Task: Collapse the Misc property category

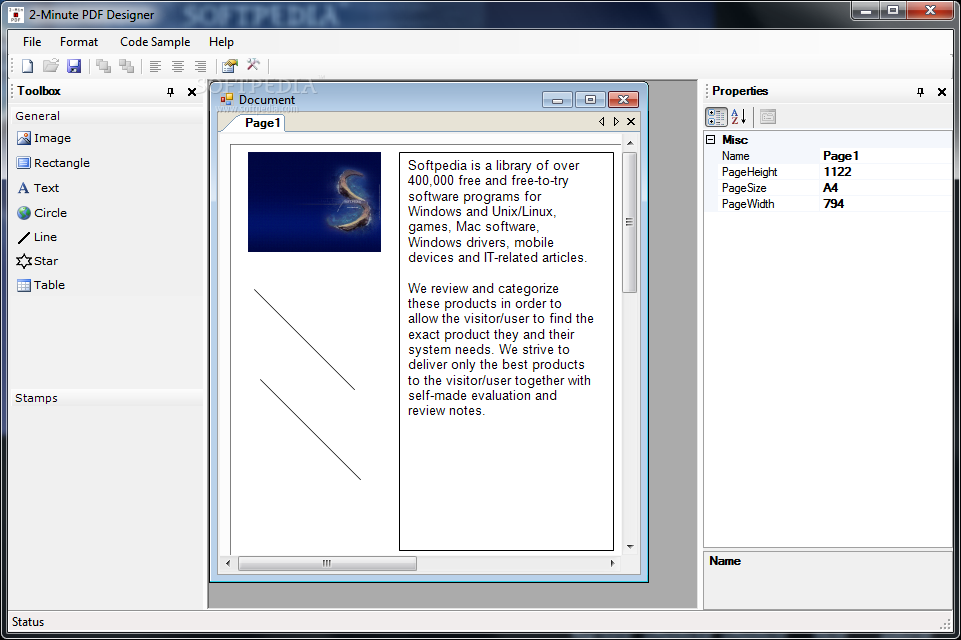Action: tap(710, 140)
